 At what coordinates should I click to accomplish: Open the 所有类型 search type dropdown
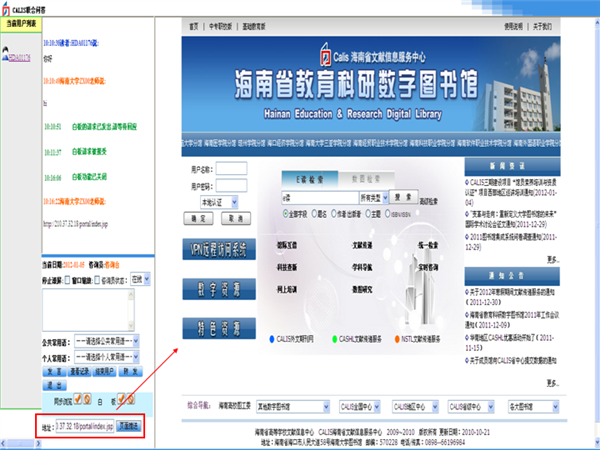[x=374, y=197]
